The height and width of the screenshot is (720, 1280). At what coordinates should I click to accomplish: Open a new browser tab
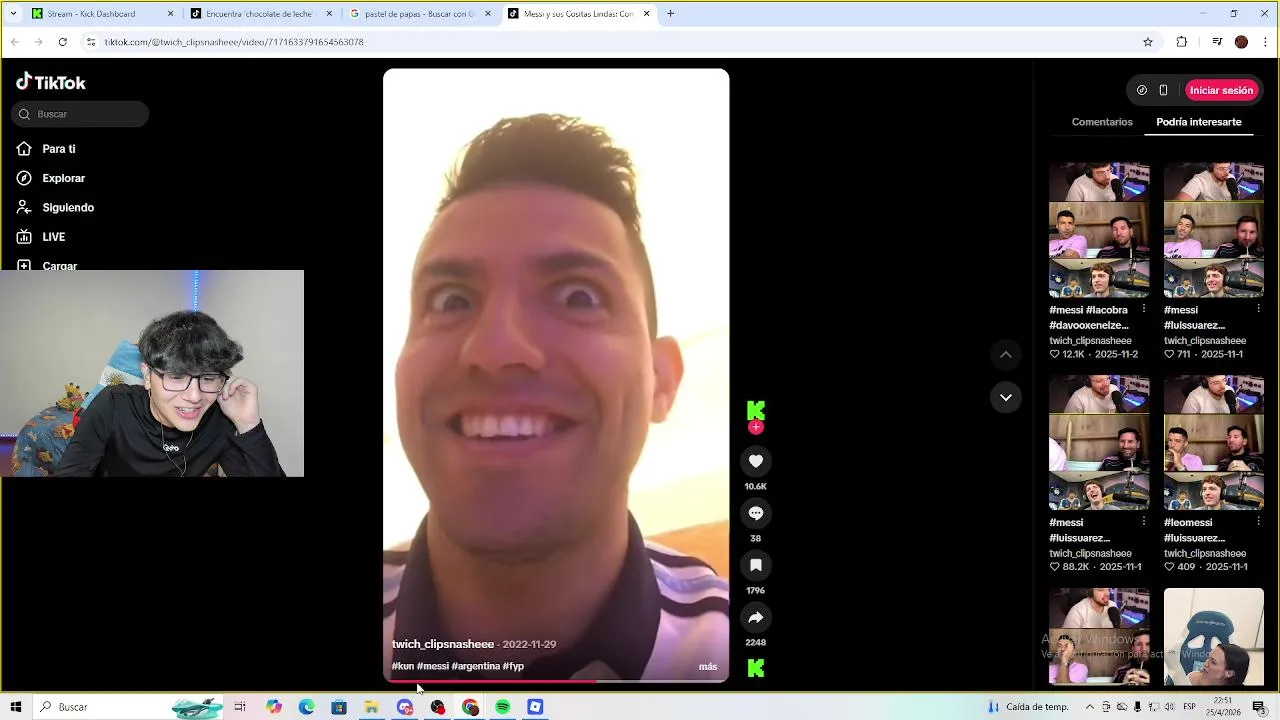(670, 14)
